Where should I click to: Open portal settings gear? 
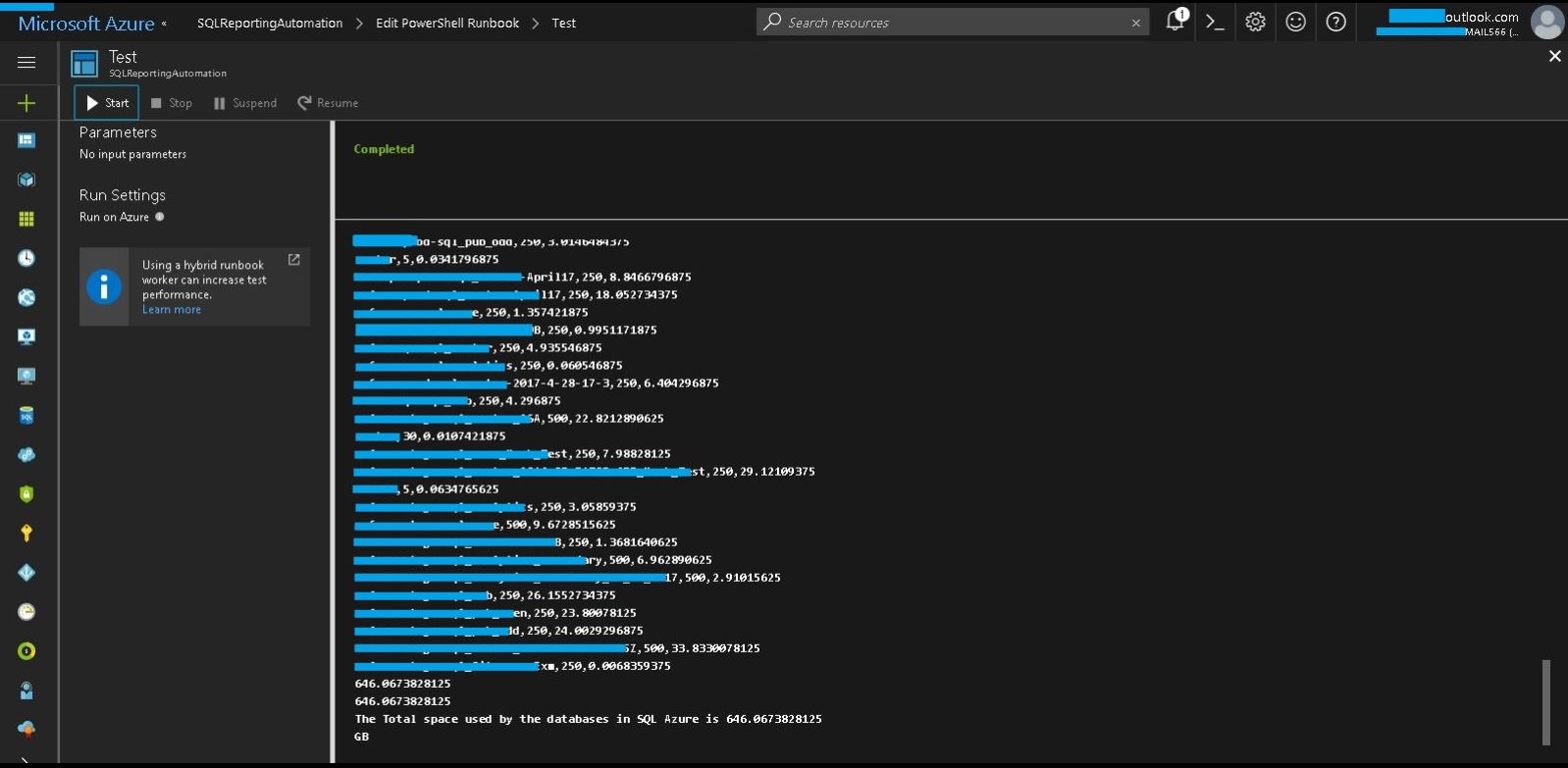pyautogui.click(x=1255, y=22)
